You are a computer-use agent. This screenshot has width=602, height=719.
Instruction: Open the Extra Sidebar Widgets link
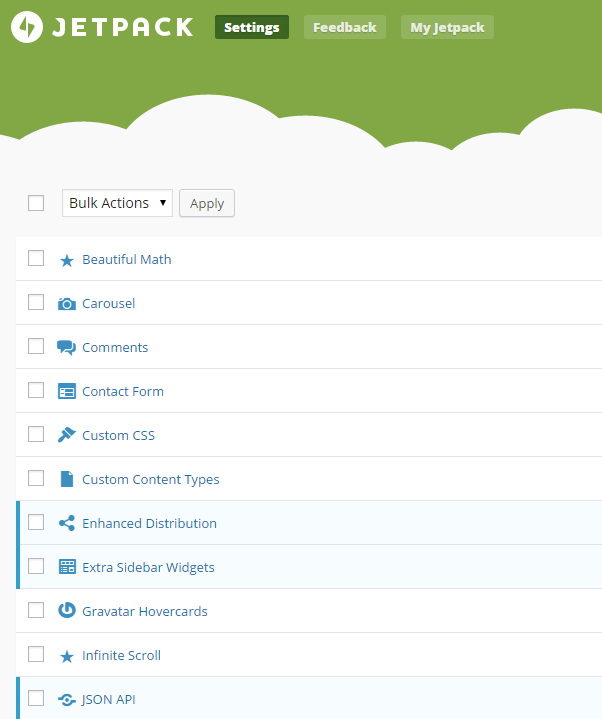[148, 568]
